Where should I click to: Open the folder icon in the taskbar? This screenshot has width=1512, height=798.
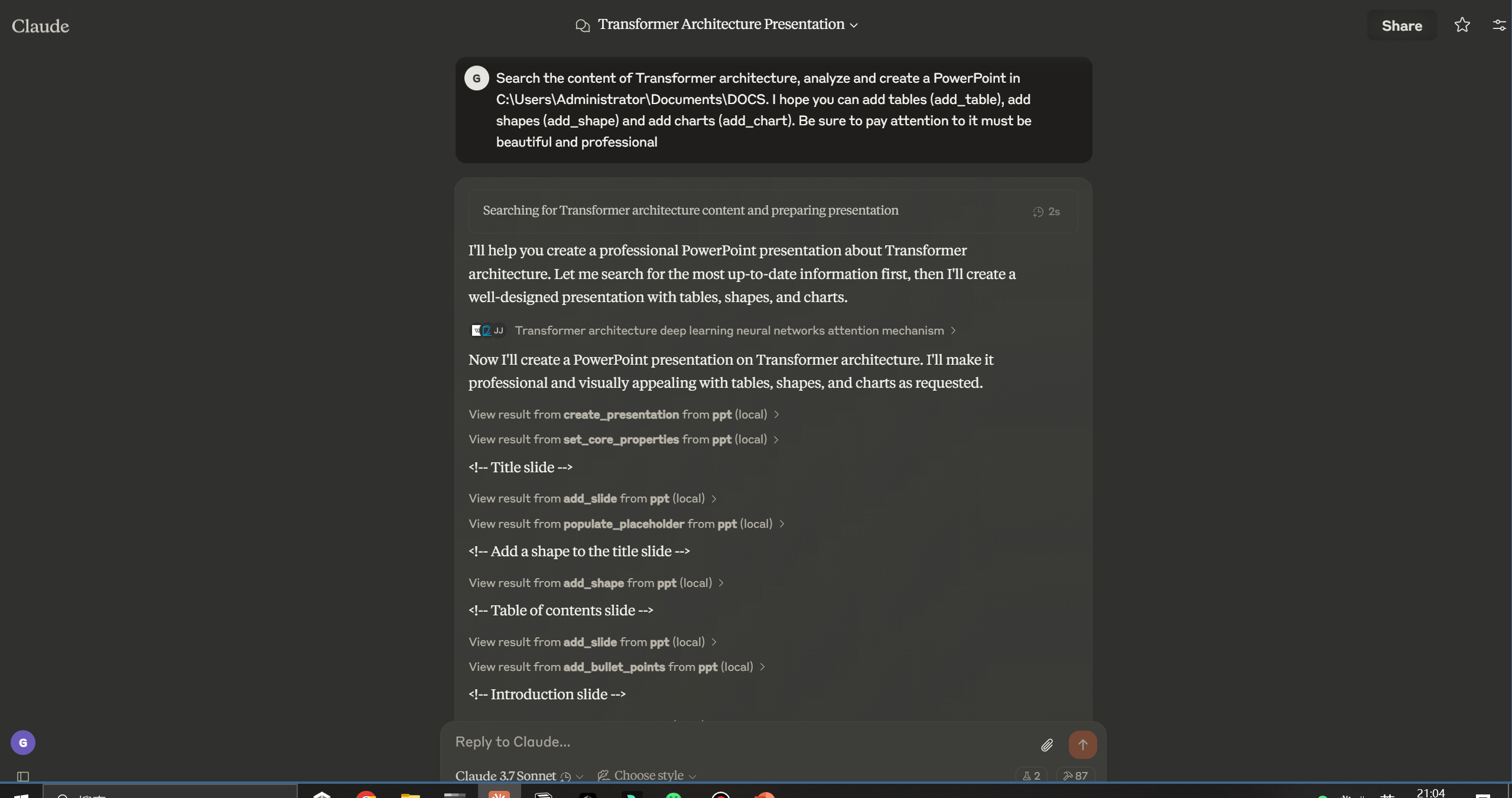point(411,795)
